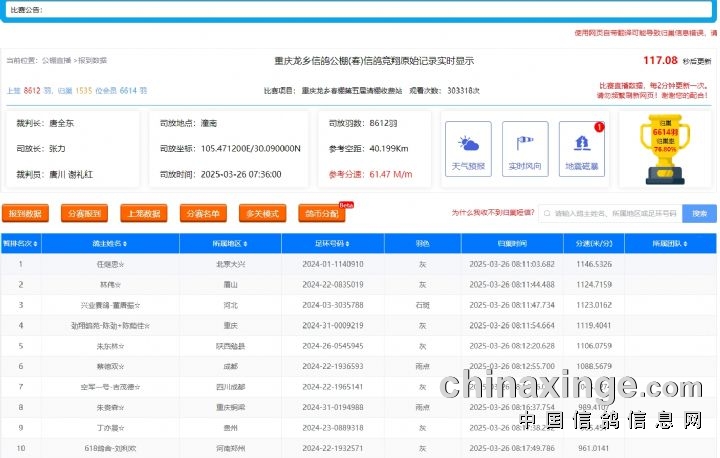Click the 实时风向 wind direction icon
The image size is (720, 458).
tap(524, 150)
